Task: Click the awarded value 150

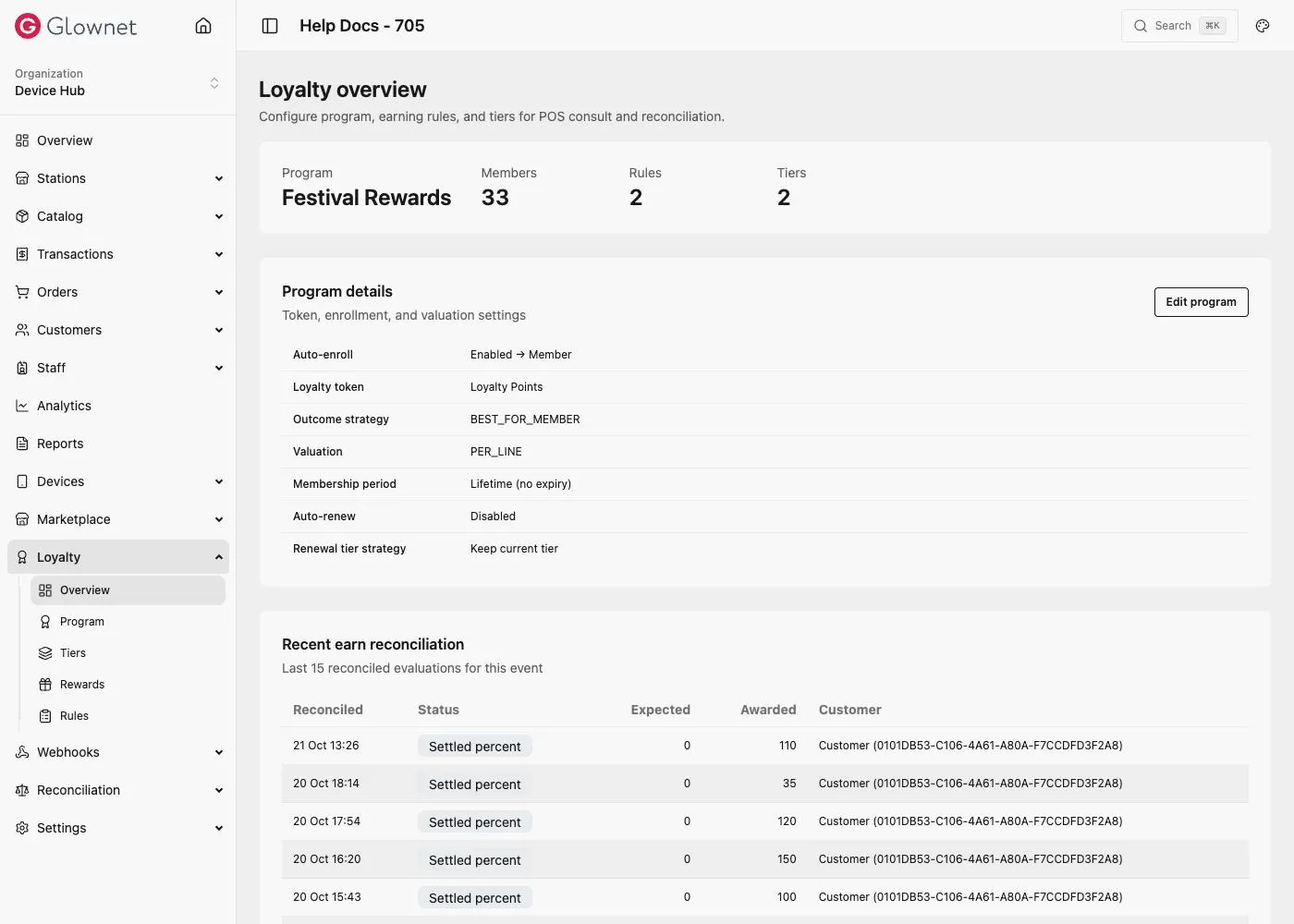Action: 787,859
